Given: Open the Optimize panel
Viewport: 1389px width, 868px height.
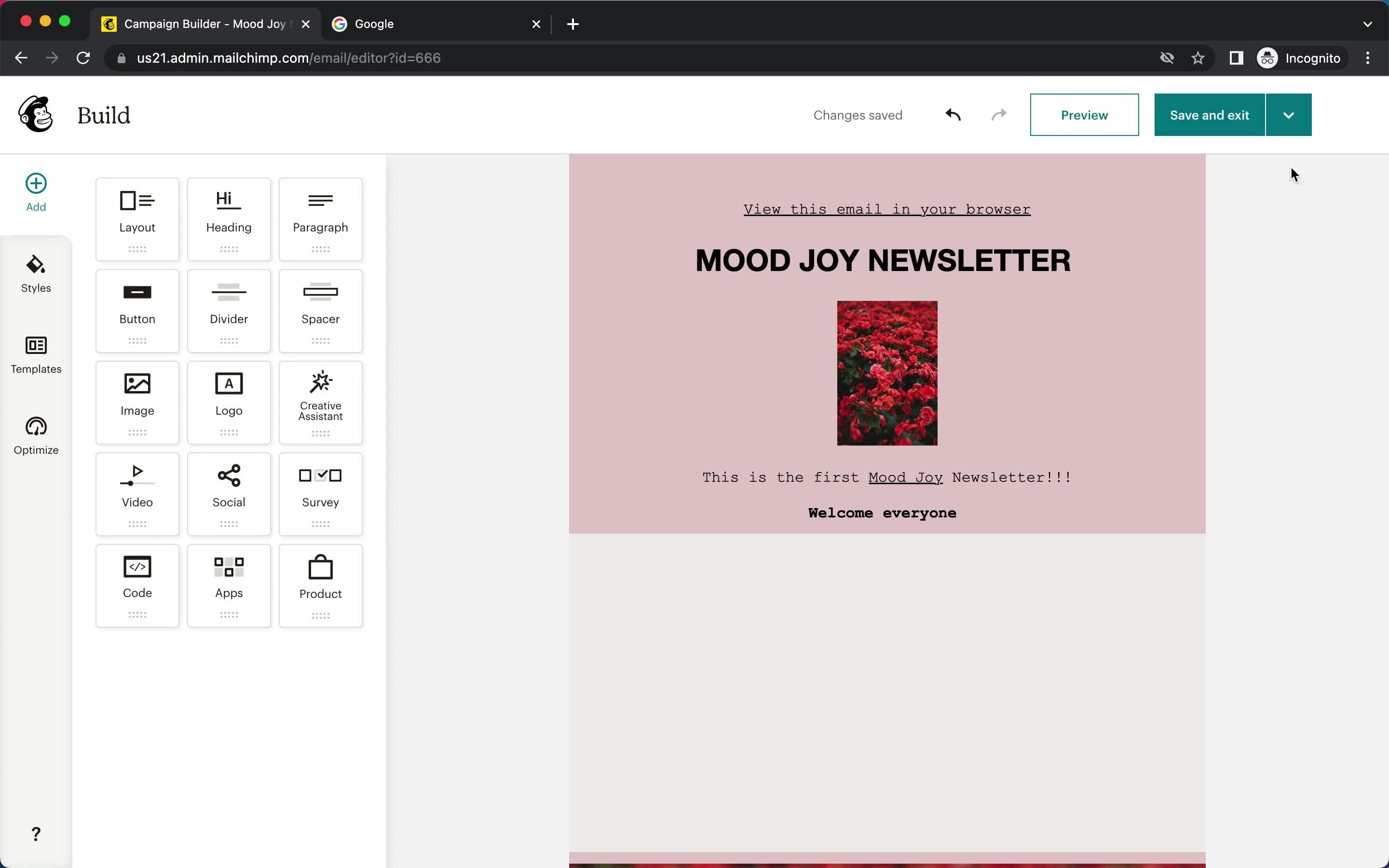Looking at the screenshot, I should pos(36,435).
